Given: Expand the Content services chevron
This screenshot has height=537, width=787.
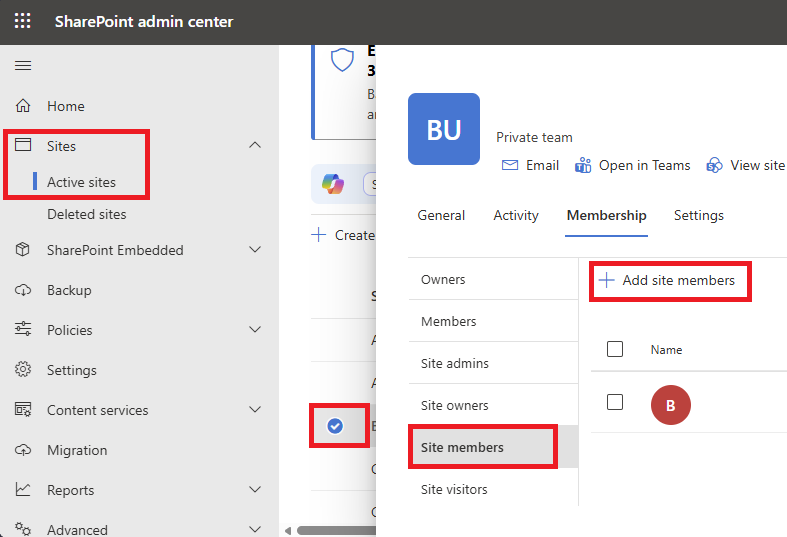Looking at the screenshot, I should [255, 410].
